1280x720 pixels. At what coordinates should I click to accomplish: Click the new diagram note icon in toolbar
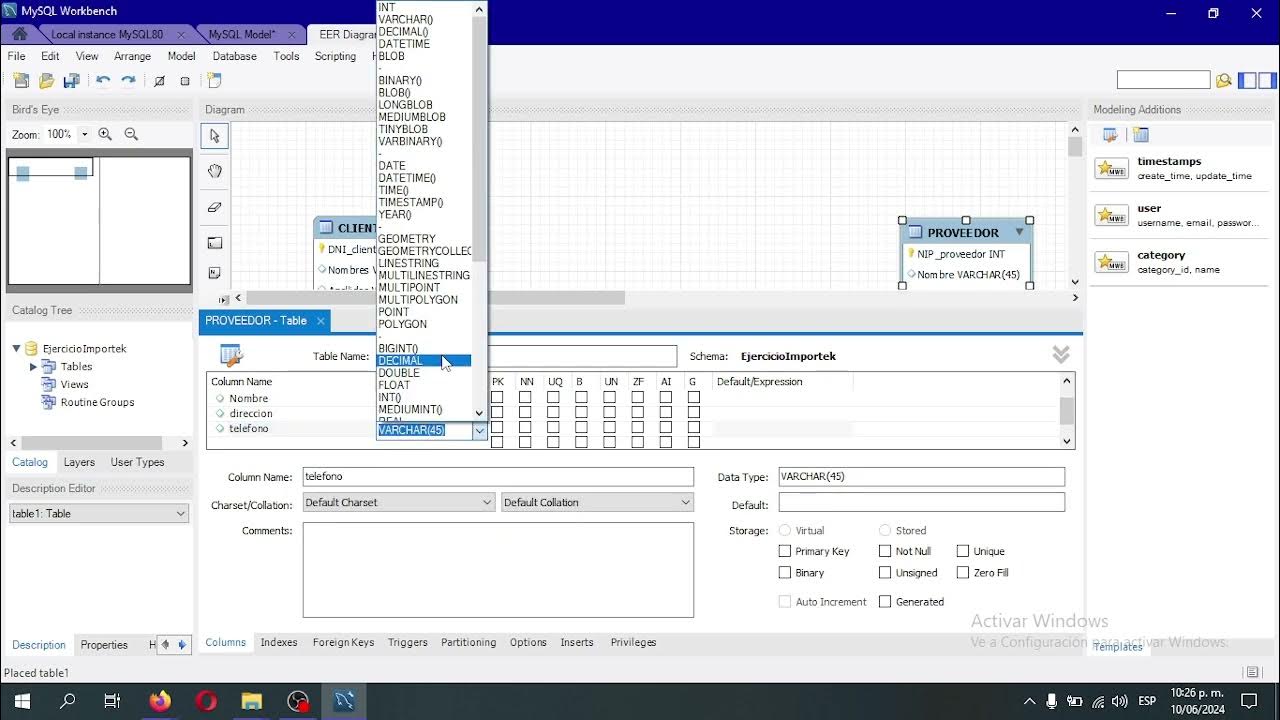coord(214,81)
